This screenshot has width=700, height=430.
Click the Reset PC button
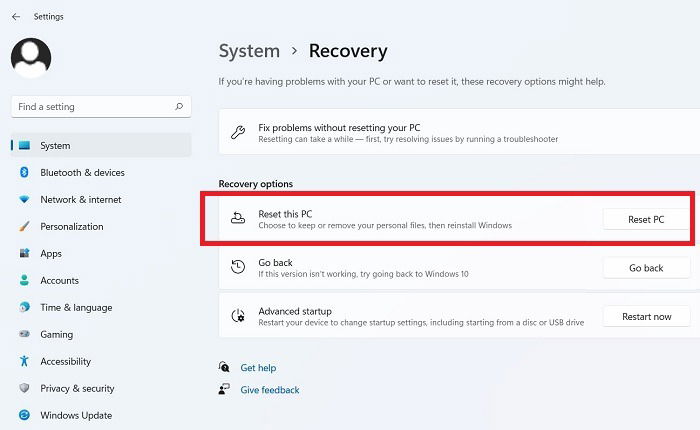(x=646, y=219)
